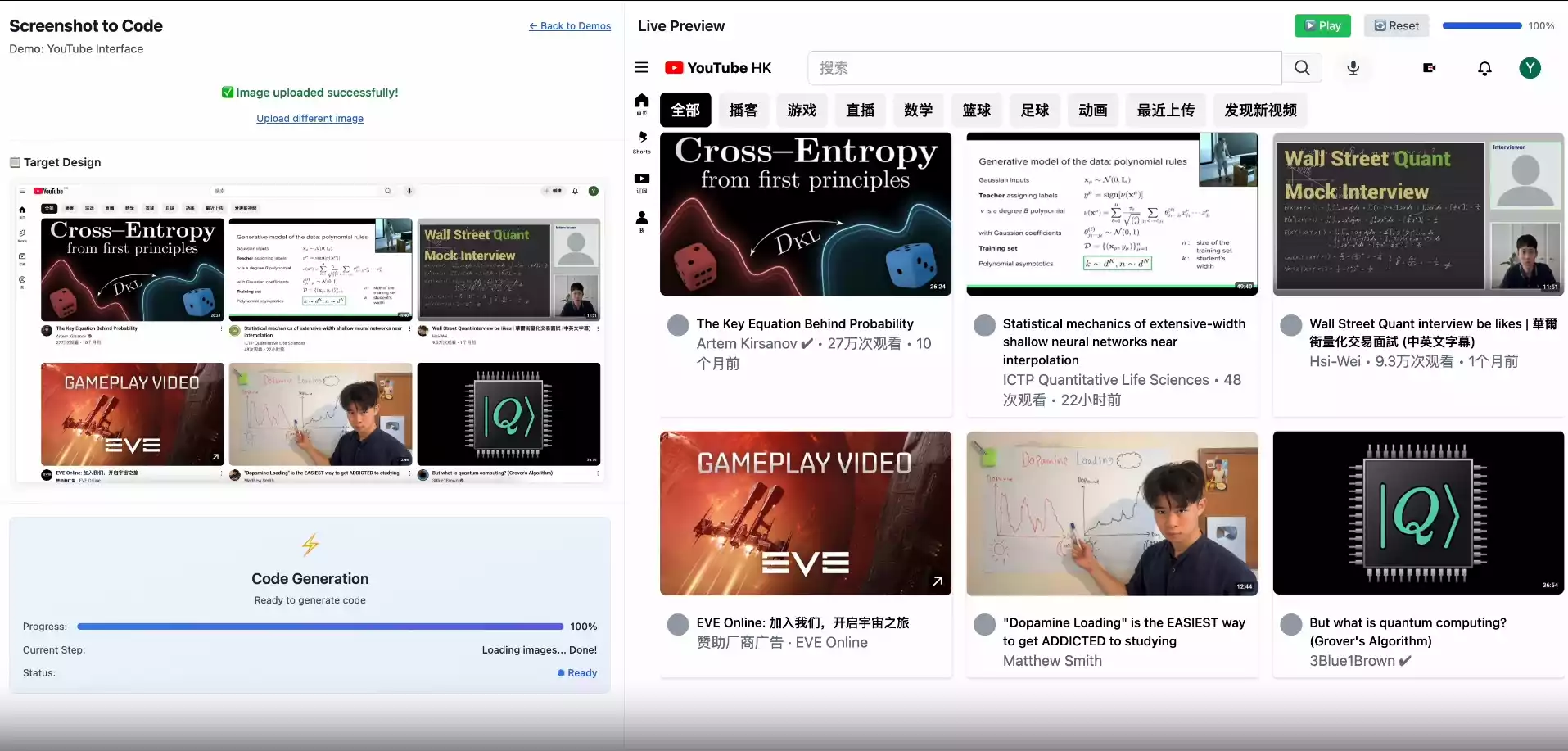
Task: Click the 'Demo: YouTube Interface' subtitle
Action: (x=76, y=49)
